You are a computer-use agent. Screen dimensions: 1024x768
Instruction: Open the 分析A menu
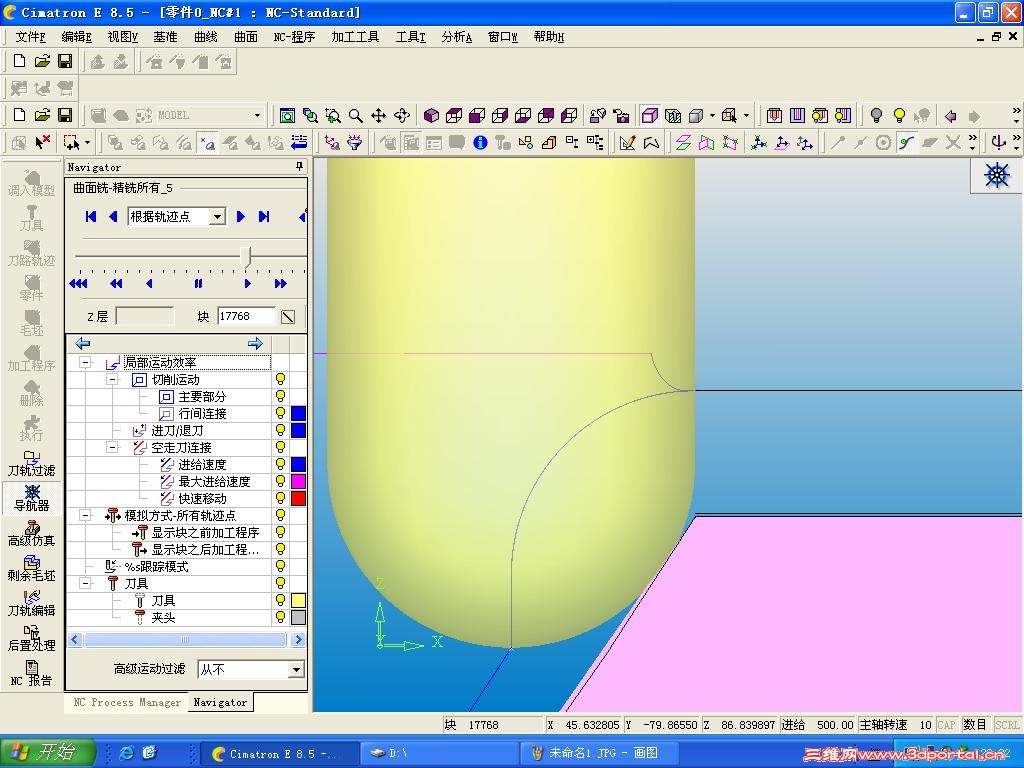point(456,37)
